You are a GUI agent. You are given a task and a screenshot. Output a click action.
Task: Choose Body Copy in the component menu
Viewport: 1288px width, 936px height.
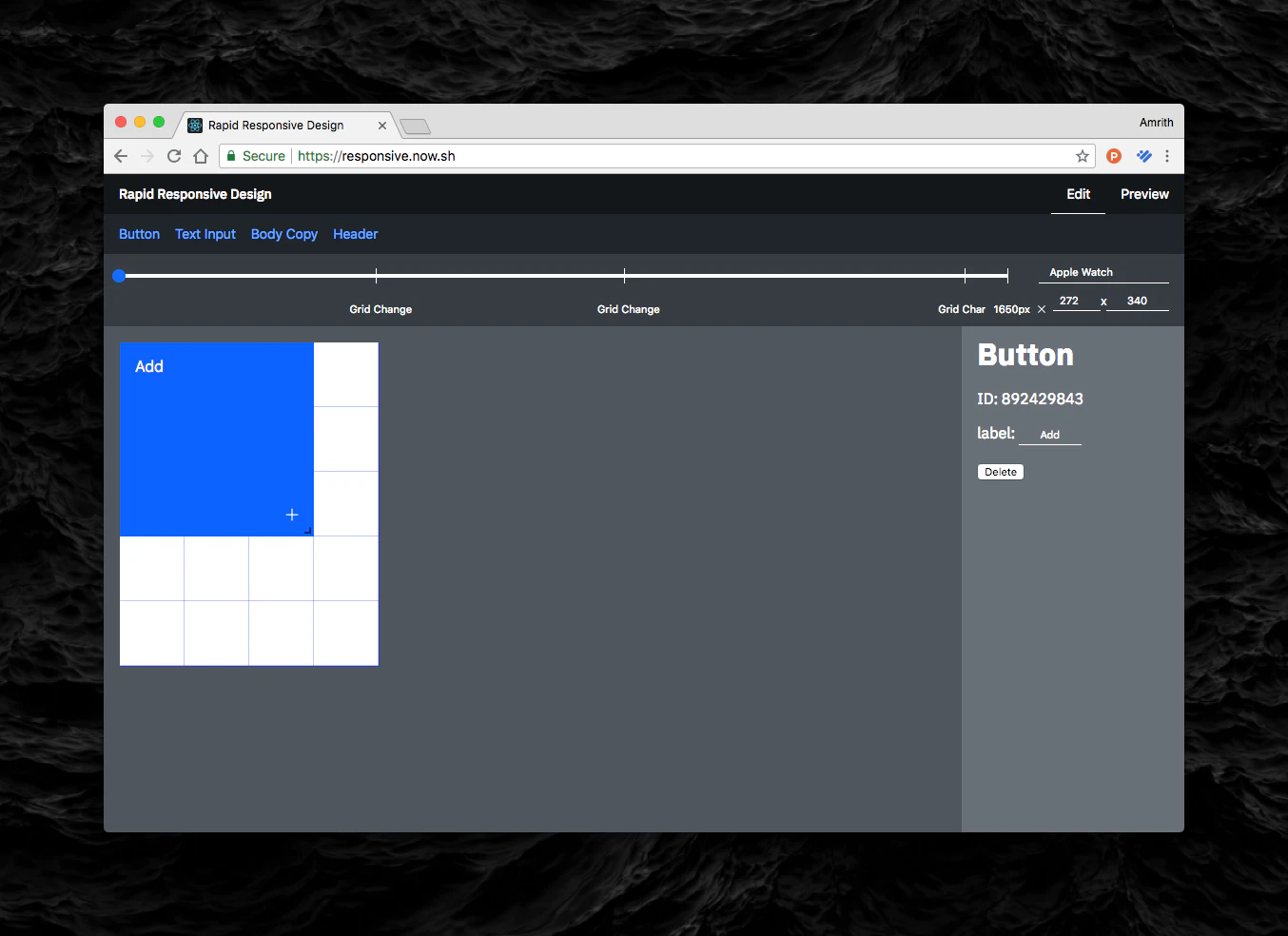click(283, 234)
